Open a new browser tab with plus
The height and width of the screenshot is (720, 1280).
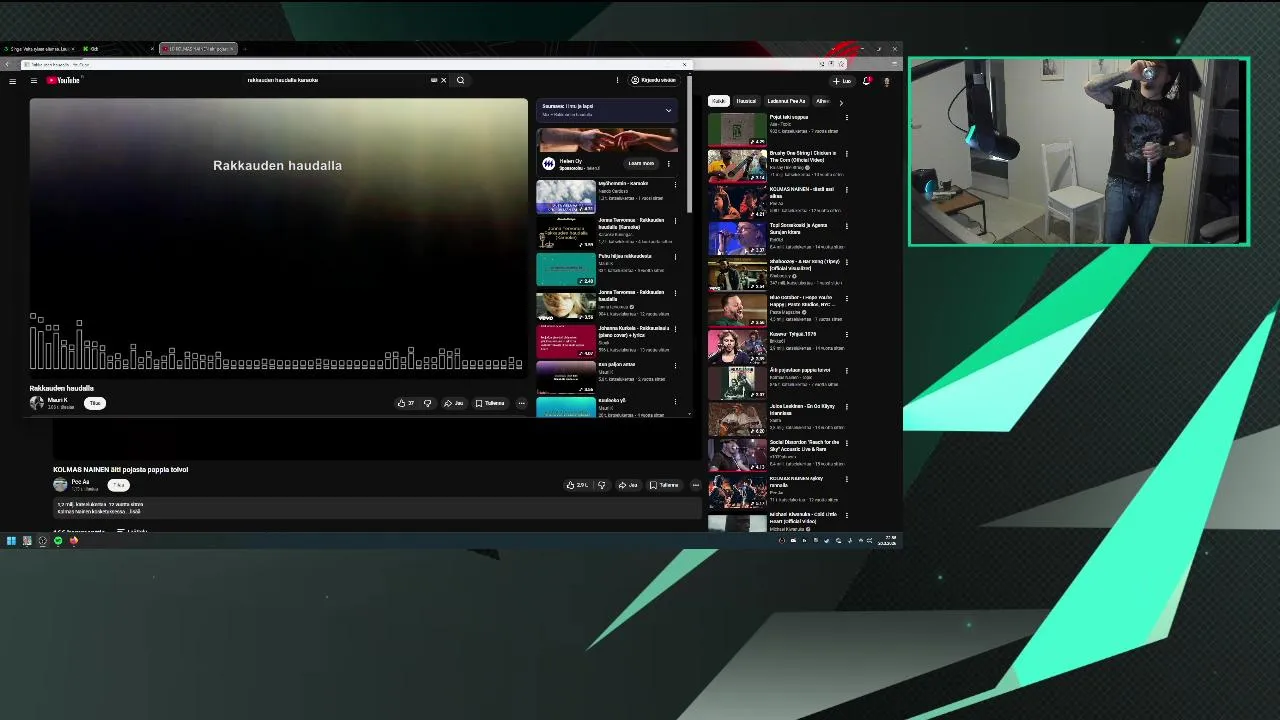pyautogui.click(x=245, y=49)
